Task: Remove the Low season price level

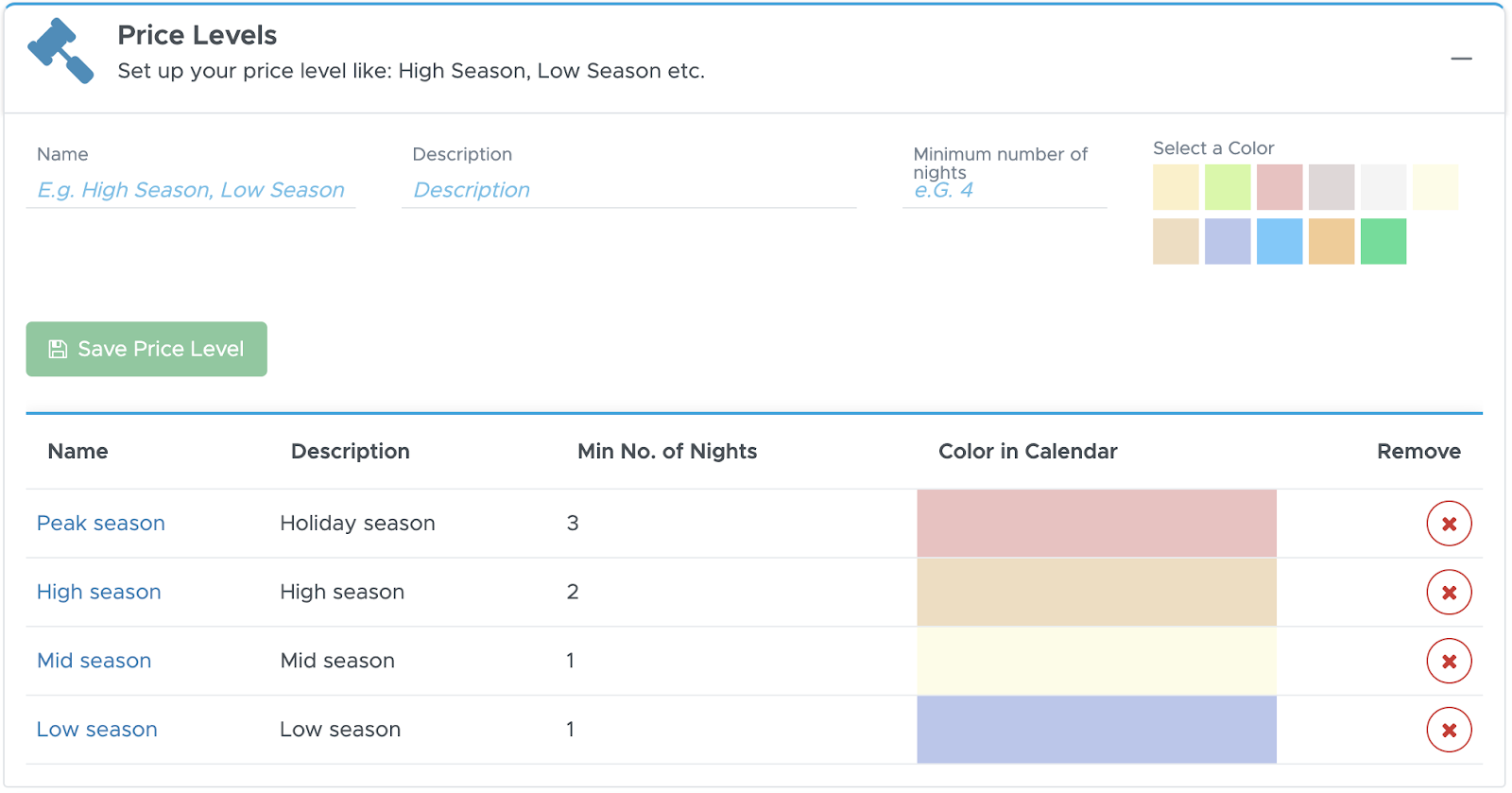Action: click(x=1449, y=730)
